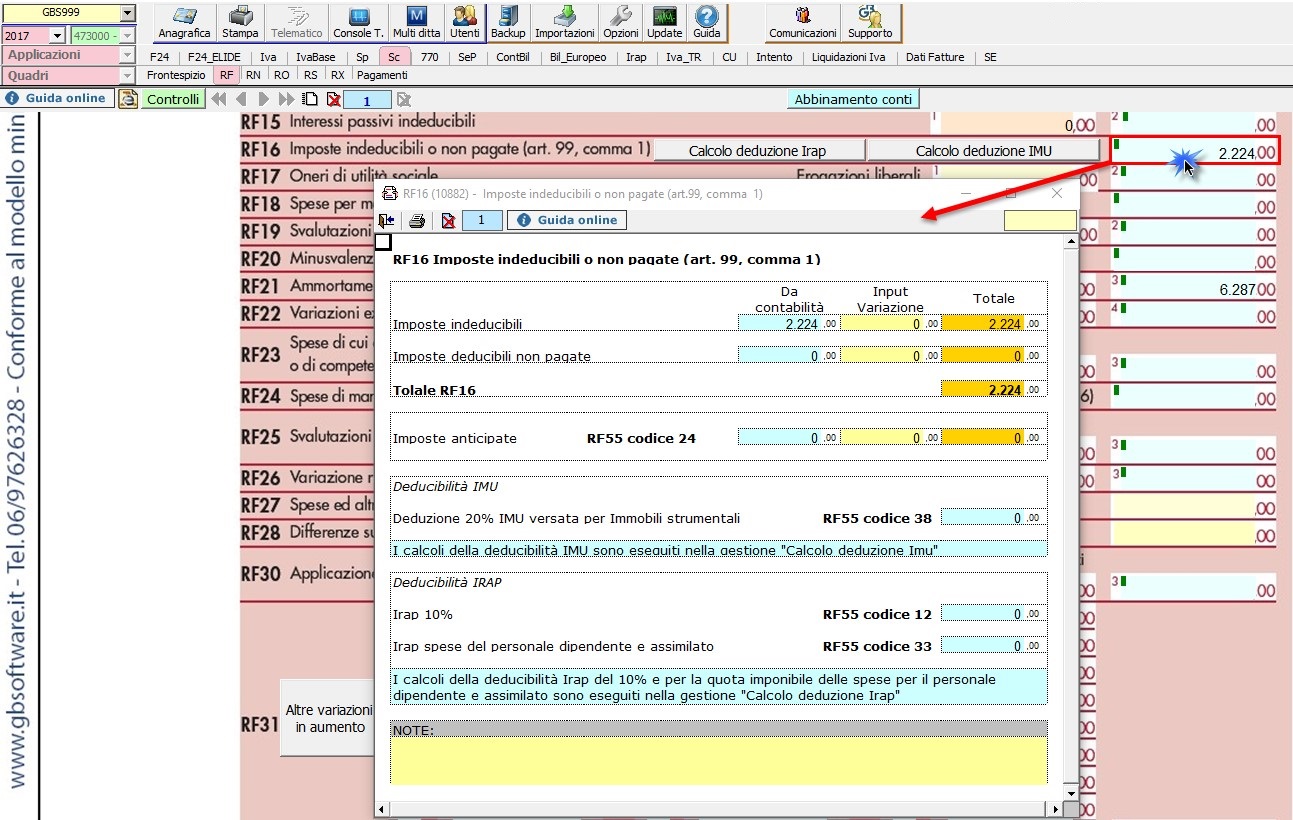
Task: Click the red delete page icon in main navigation bar
Action: (x=333, y=99)
